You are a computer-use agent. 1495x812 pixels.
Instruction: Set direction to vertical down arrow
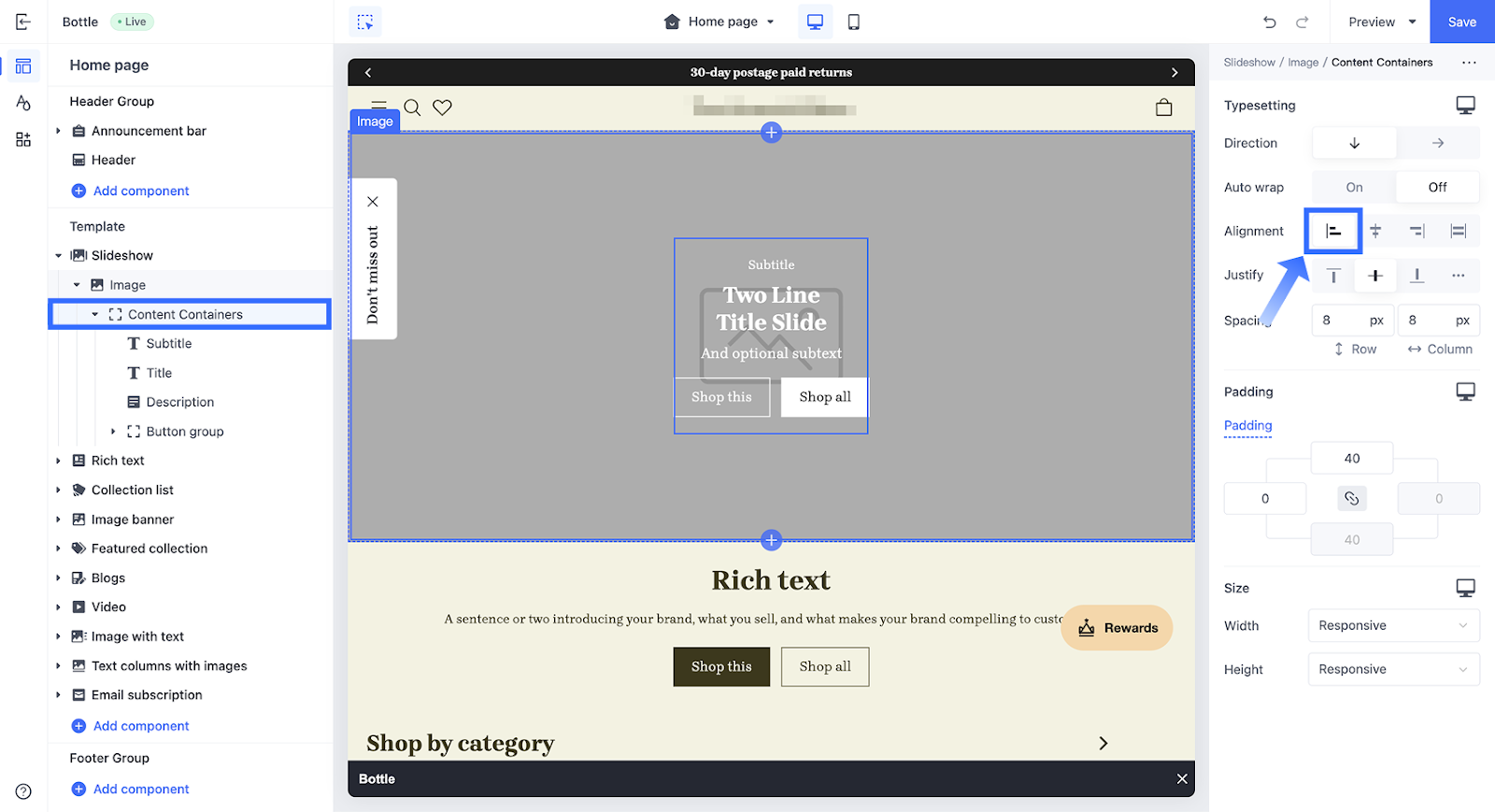1354,143
